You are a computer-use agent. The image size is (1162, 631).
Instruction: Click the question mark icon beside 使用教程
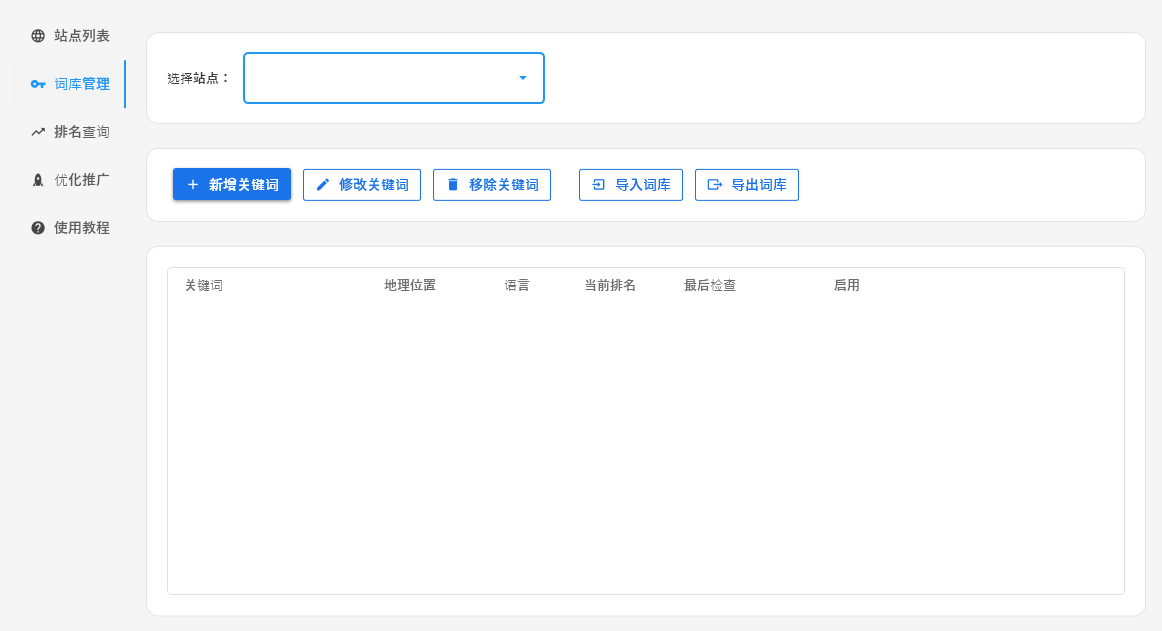coord(38,228)
